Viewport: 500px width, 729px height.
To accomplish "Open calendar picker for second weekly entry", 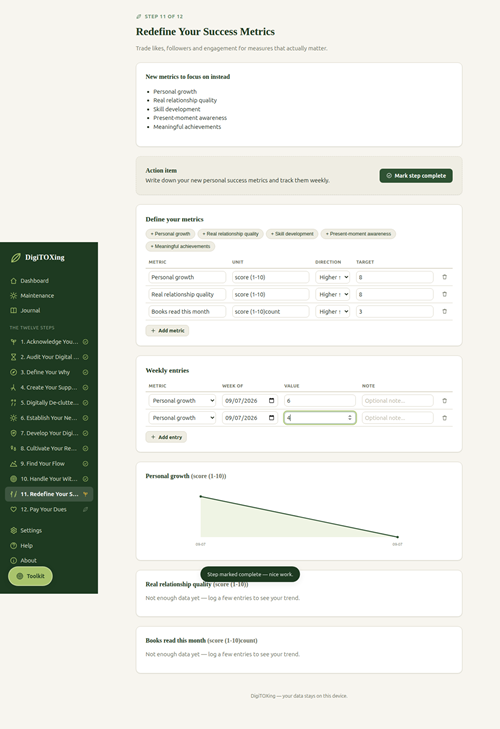I will coord(272,418).
